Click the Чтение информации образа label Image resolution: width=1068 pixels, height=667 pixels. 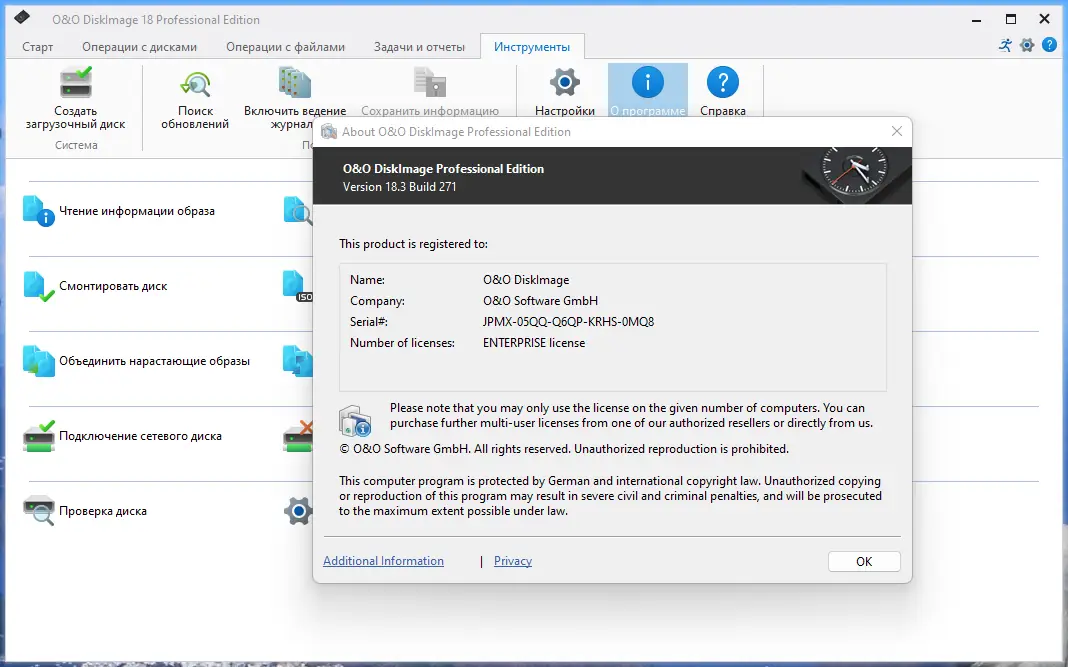tap(137, 211)
